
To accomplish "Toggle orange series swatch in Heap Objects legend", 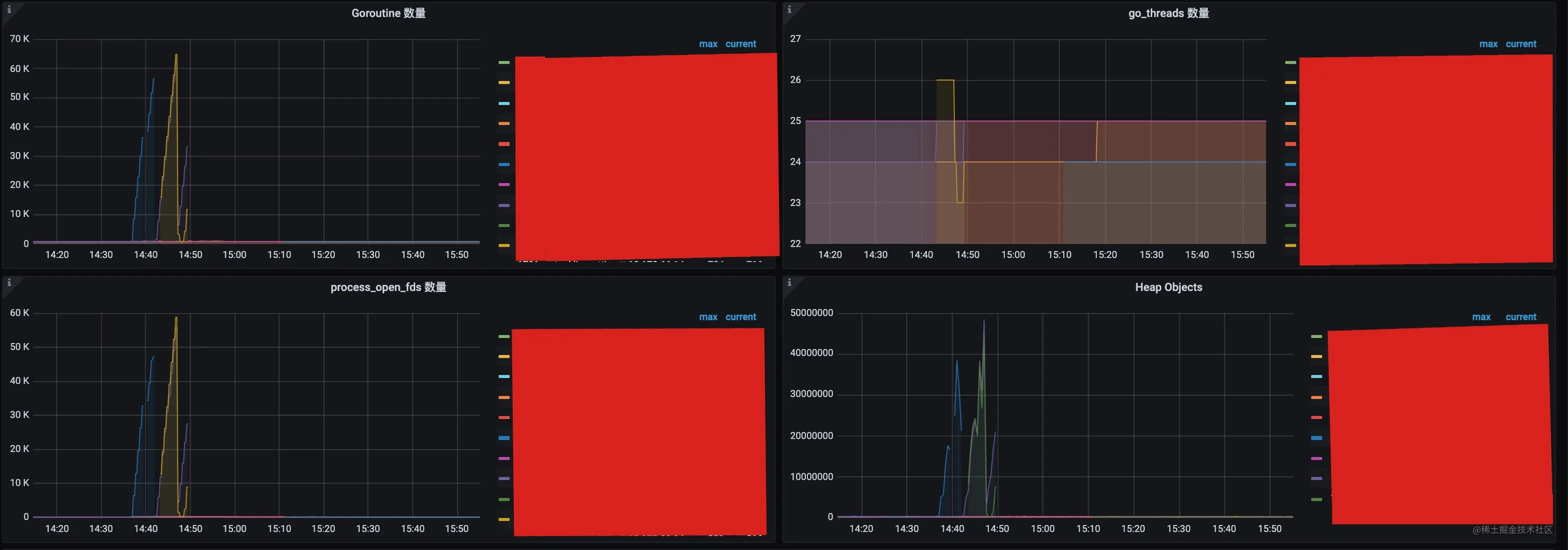I will click(x=1317, y=397).
